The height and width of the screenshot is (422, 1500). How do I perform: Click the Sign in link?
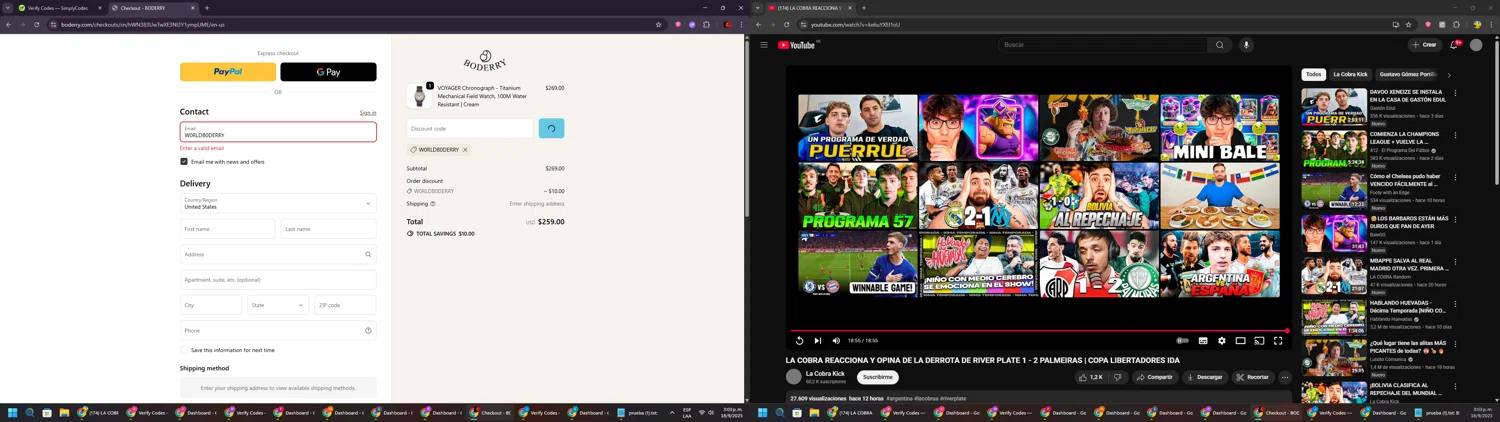pyautogui.click(x=368, y=113)
